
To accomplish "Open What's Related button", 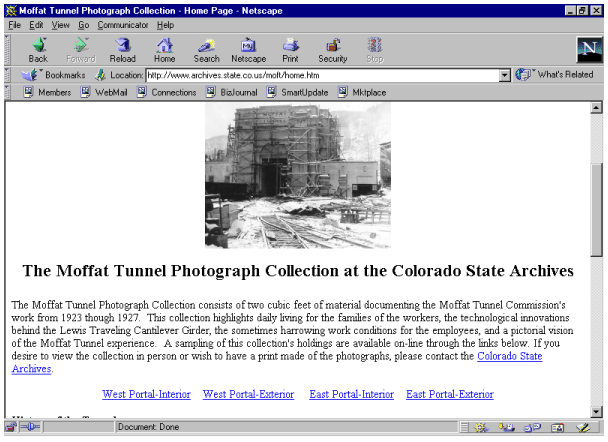I will click(x=554, y=74).
